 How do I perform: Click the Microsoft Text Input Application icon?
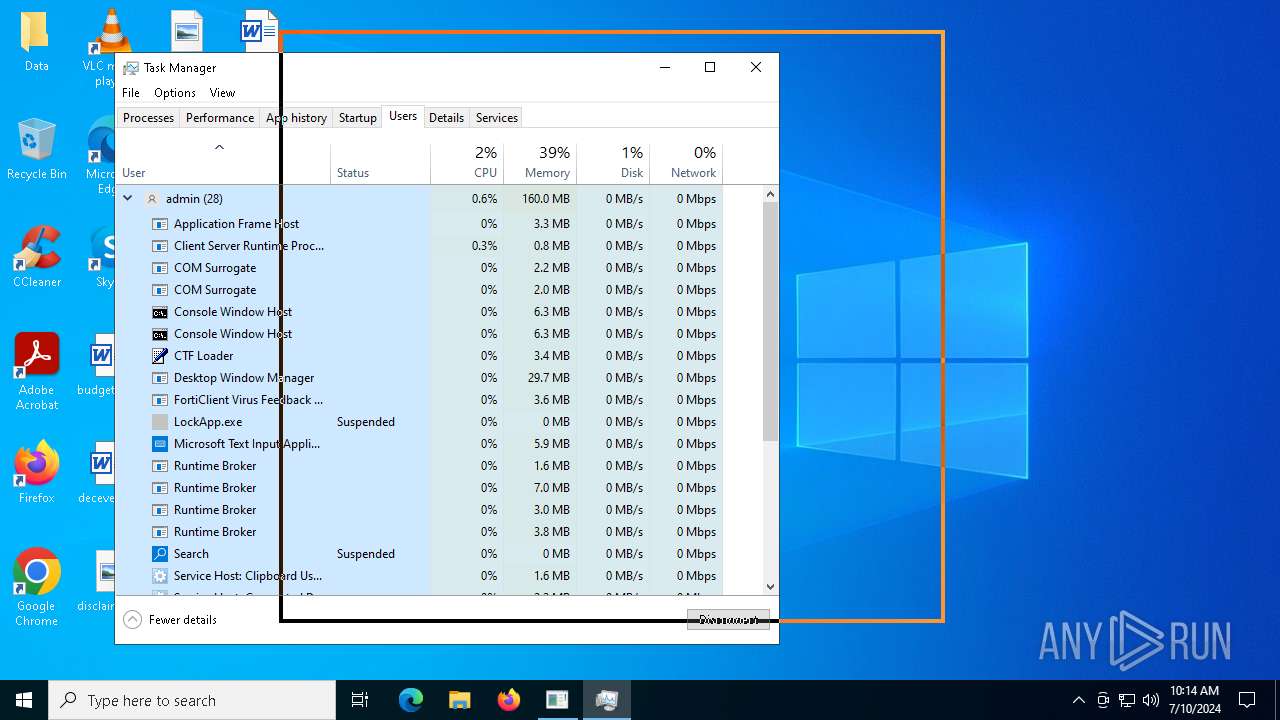160,444
